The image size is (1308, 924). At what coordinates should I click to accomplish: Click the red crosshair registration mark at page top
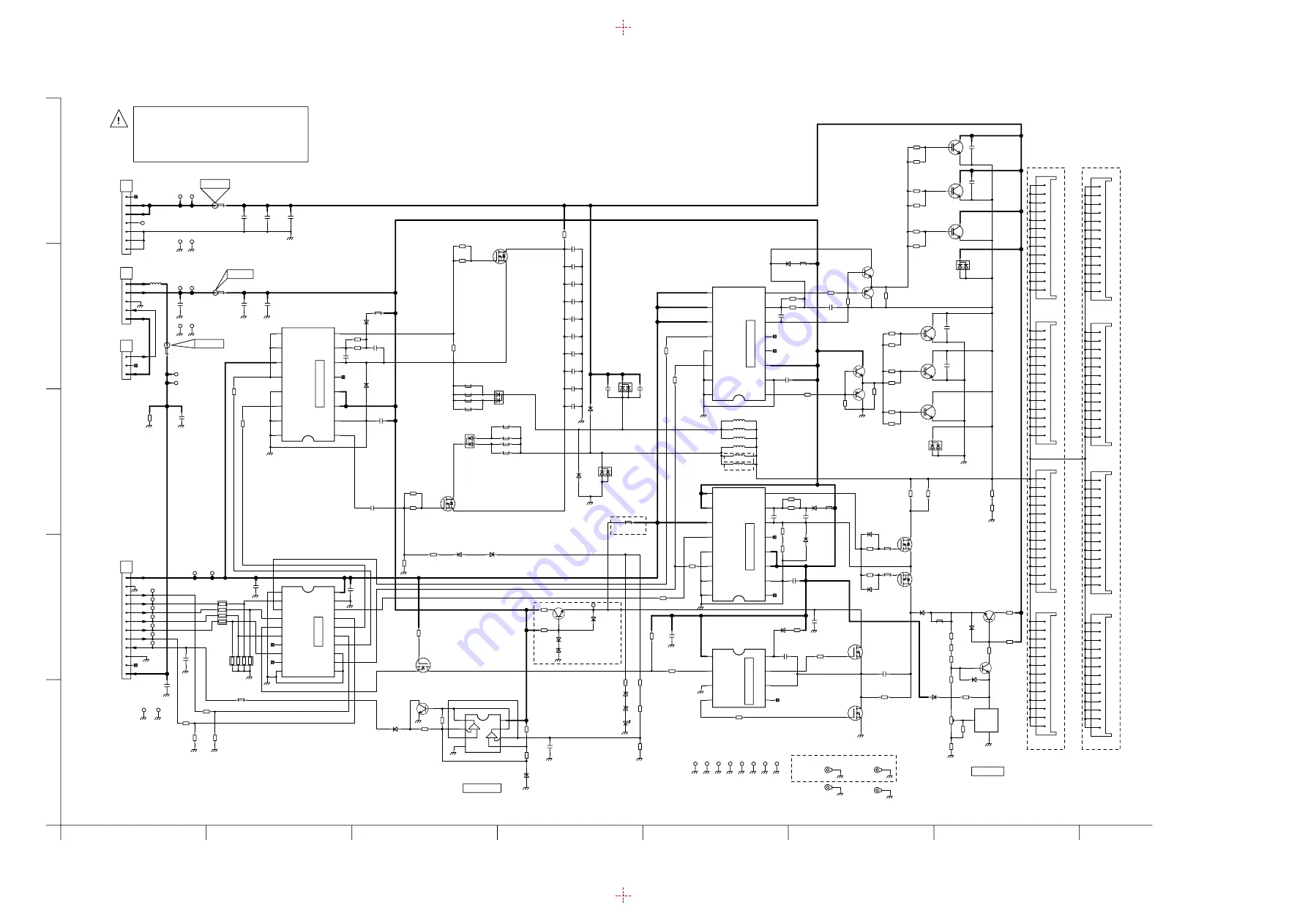[x=623, y=28]
